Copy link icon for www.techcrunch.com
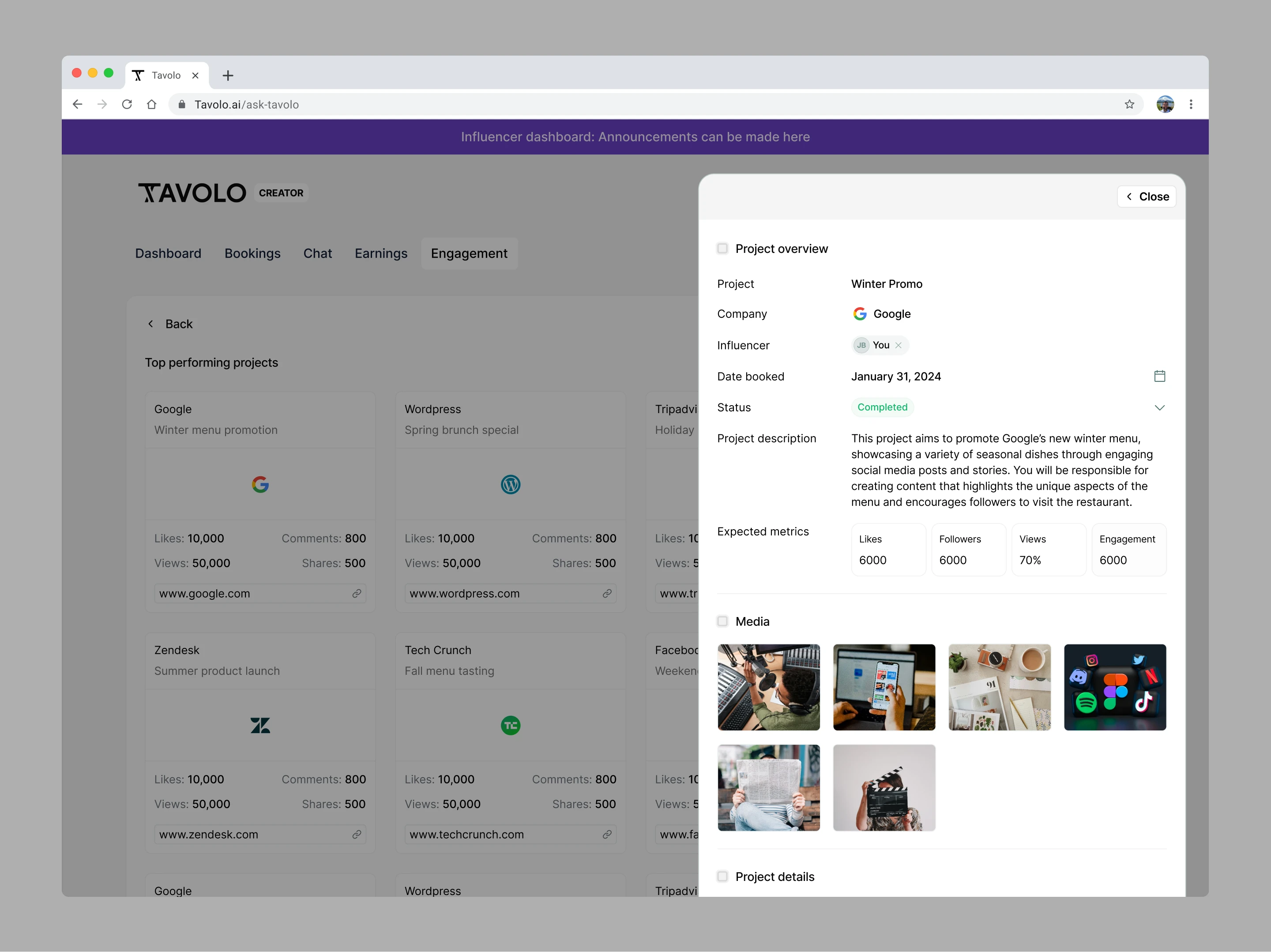This screenshot has height=952, width=1271. click(607, 834)
